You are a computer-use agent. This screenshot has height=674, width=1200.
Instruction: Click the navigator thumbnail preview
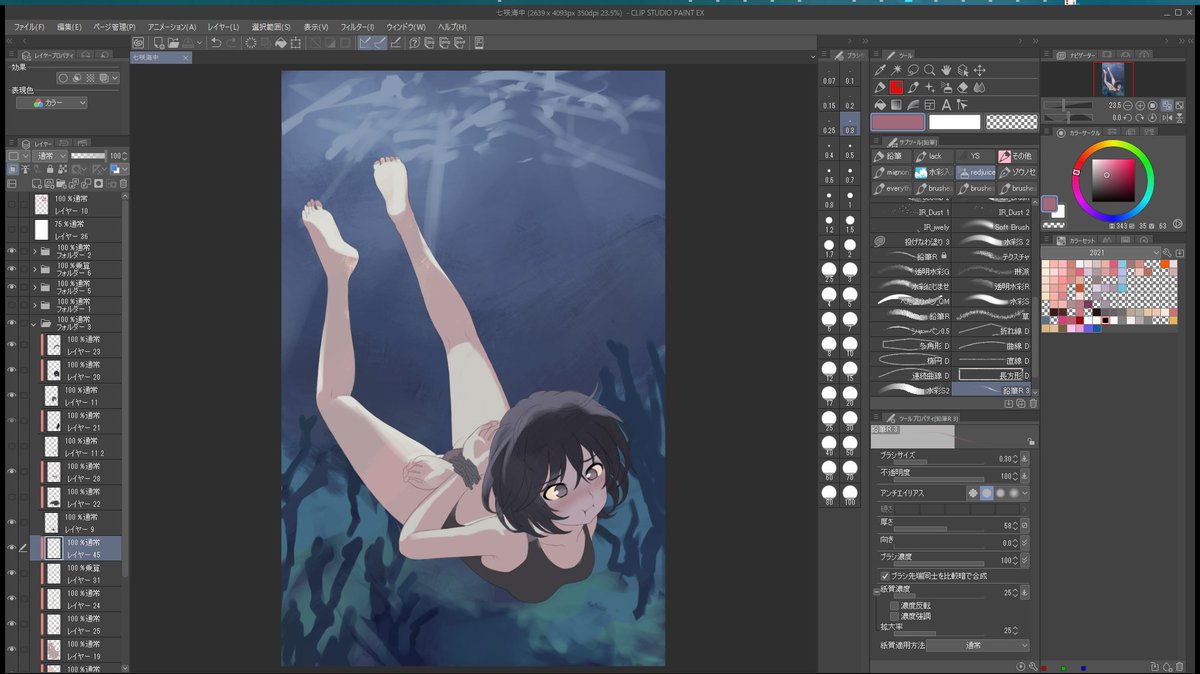click(x=1113, y=79)
